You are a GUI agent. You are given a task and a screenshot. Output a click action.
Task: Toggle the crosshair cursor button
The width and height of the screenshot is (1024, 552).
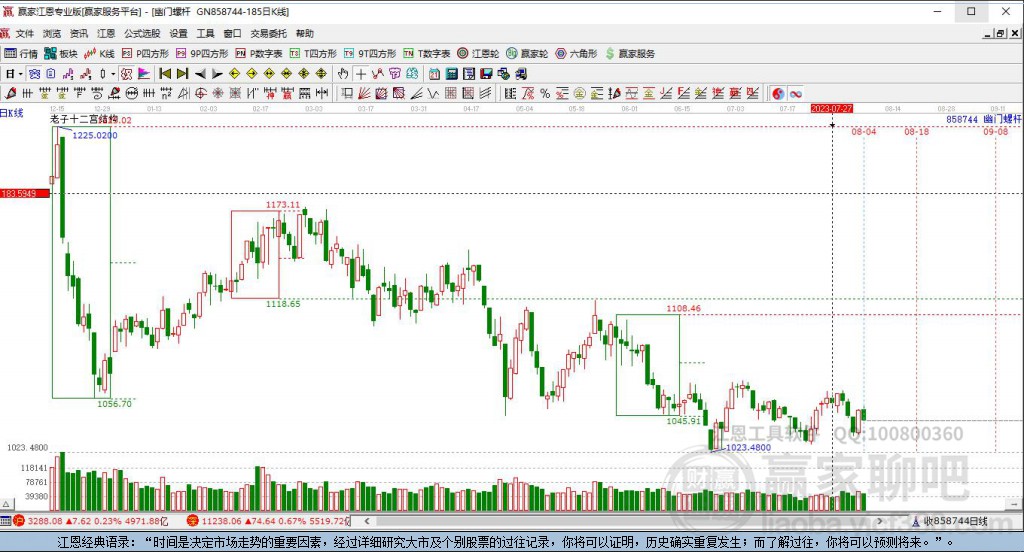coord(360,74)
